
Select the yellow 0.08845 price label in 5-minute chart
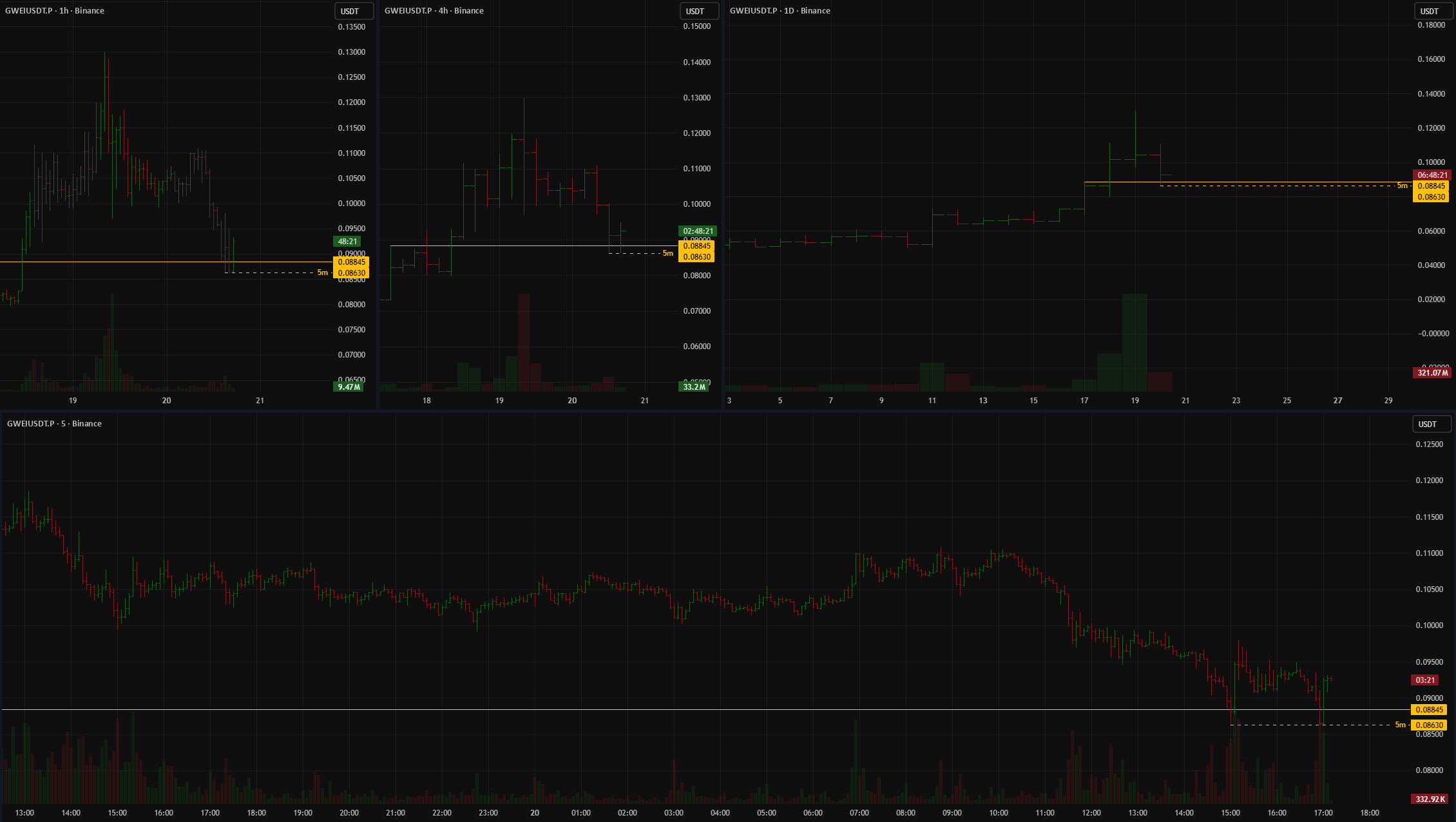1429,710
